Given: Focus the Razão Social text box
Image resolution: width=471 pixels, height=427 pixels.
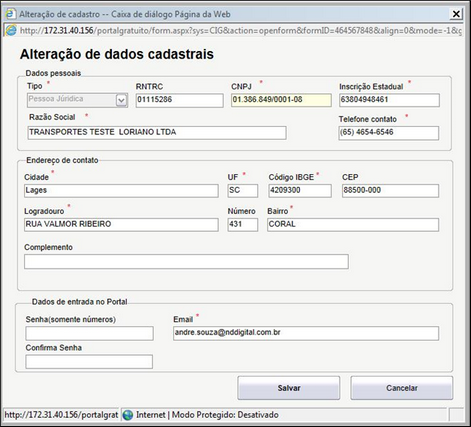Looking at the screenshot, I should (x=157, y=133).
